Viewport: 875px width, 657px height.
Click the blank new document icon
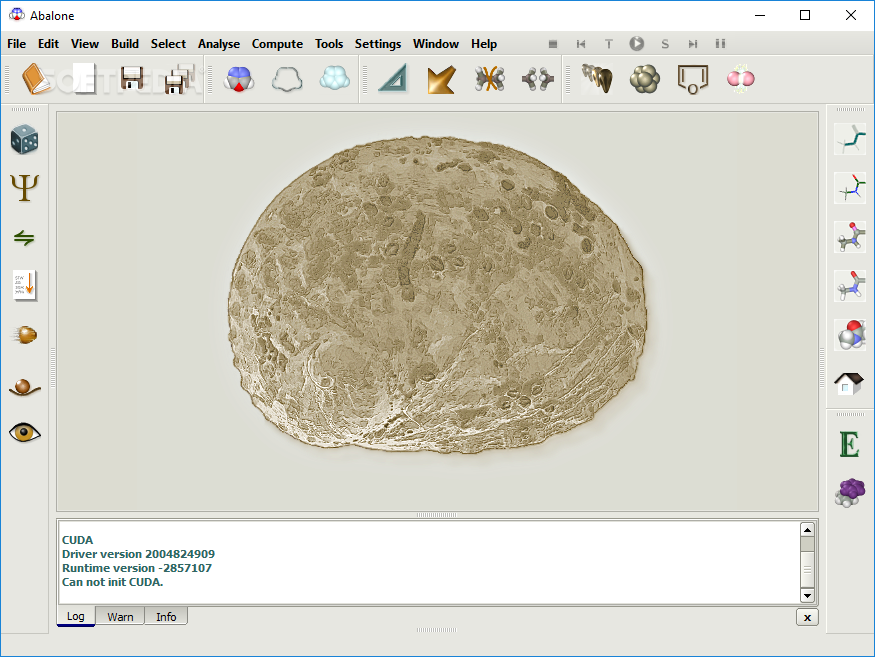point(84,79)
